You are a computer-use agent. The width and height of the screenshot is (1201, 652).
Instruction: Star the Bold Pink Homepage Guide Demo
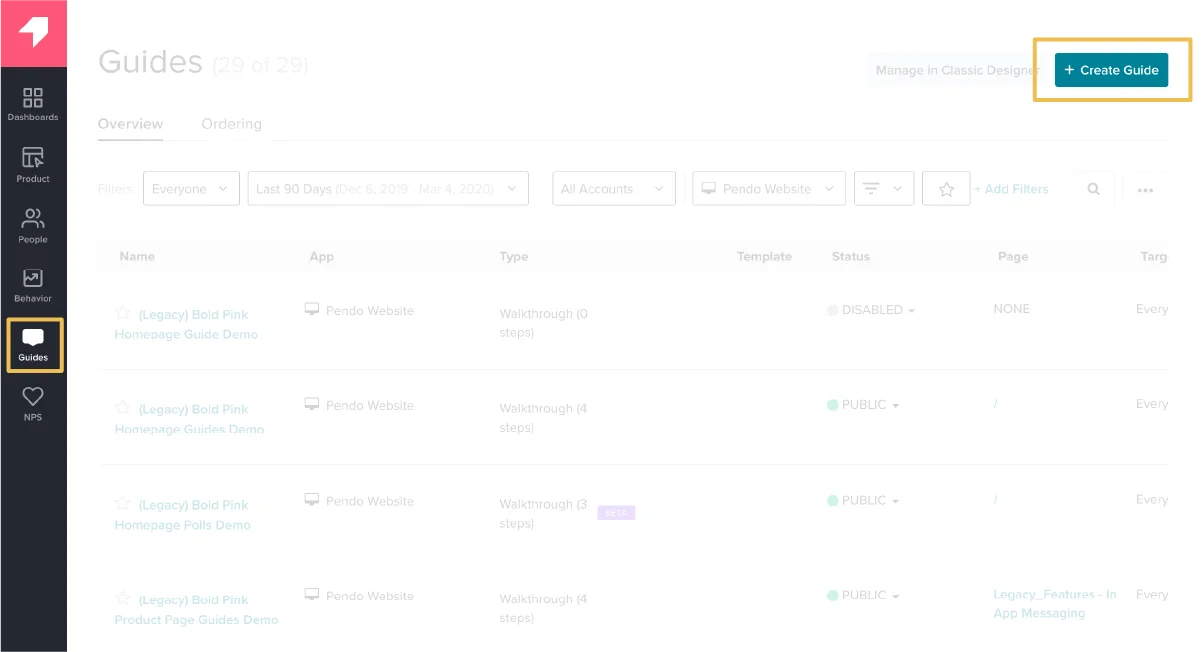click(x=123, y=314)
